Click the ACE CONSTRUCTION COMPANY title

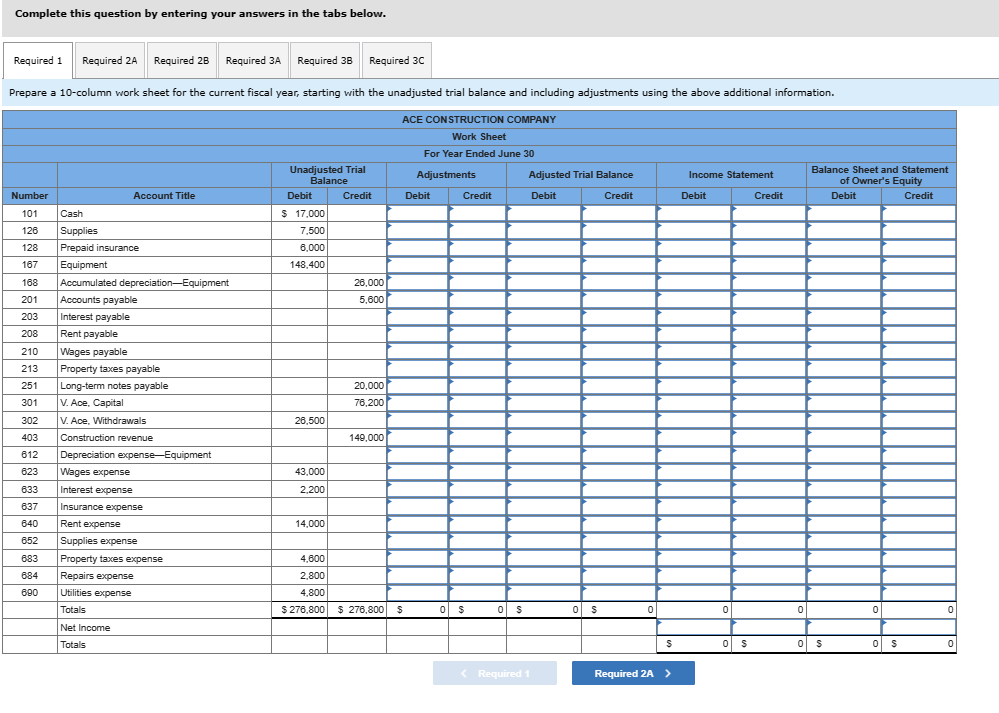click(x=479, y=120)
